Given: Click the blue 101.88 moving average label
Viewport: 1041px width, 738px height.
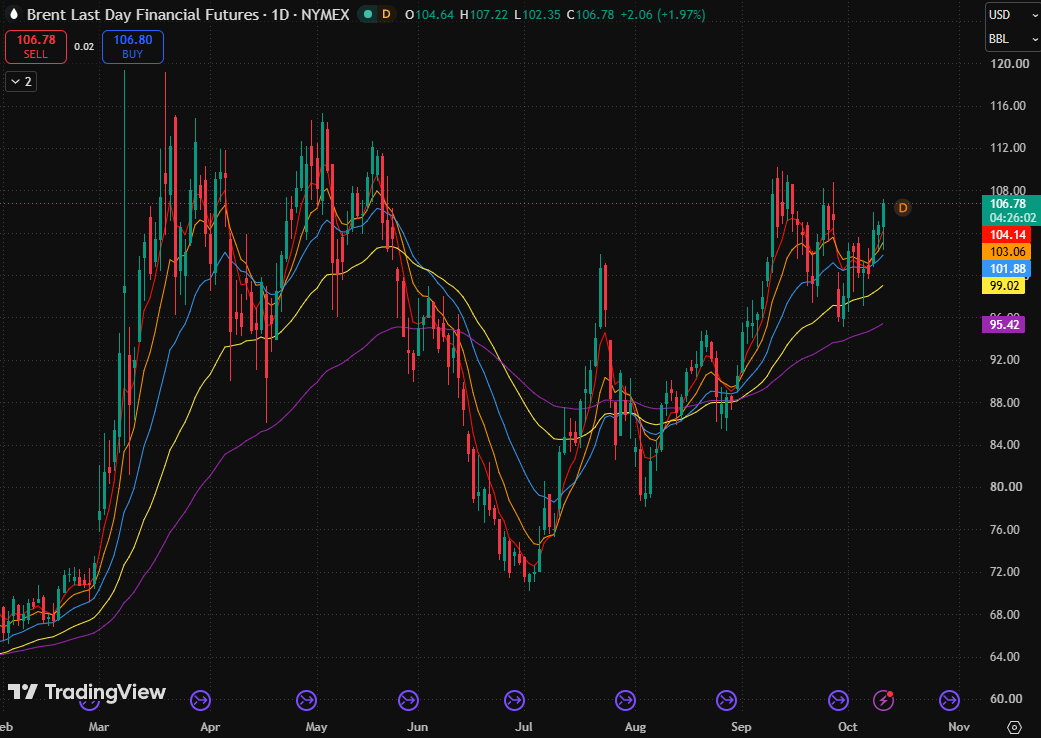Looking at the screenshot, I should tap(1008, 269).
